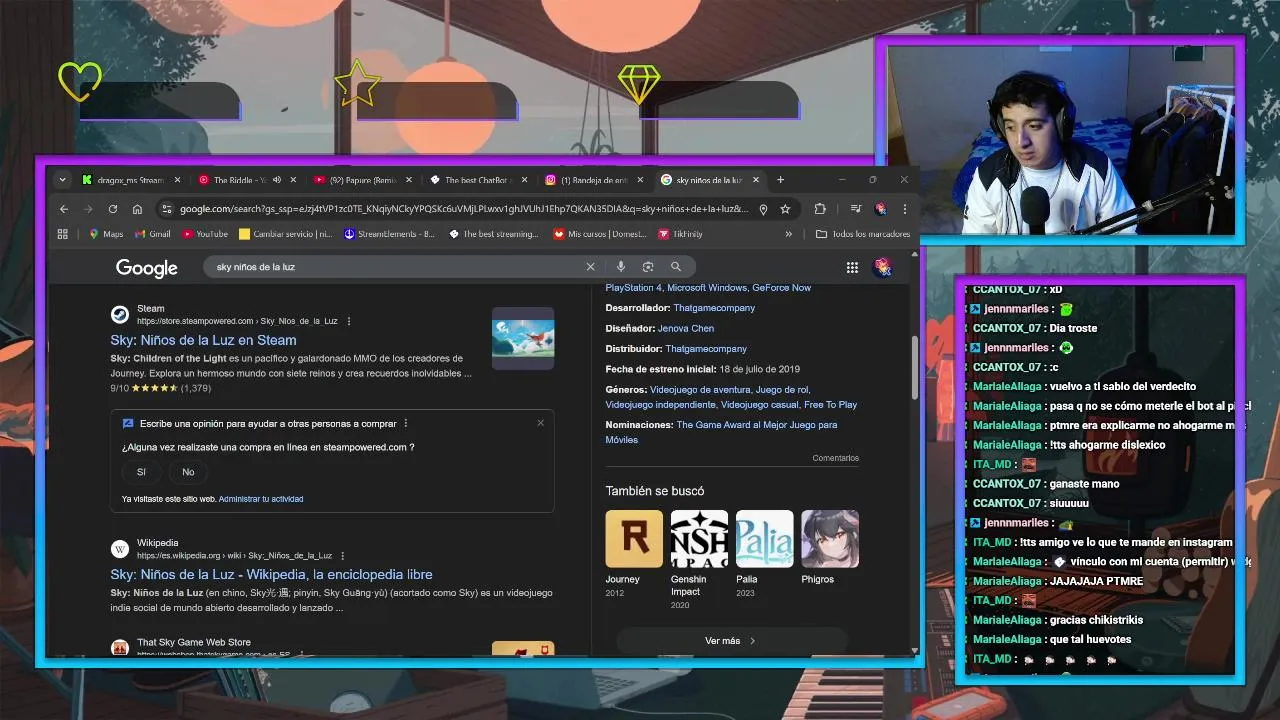Close the Papure (Remix) tab
1280x720 pixels.
(409, 180)
